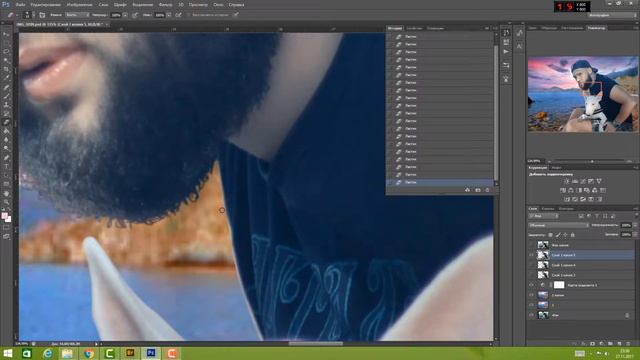Select the Lasso tool
The height and width of the screenshot is (360, 640).
pyautogui.click(x=6, y=52)
